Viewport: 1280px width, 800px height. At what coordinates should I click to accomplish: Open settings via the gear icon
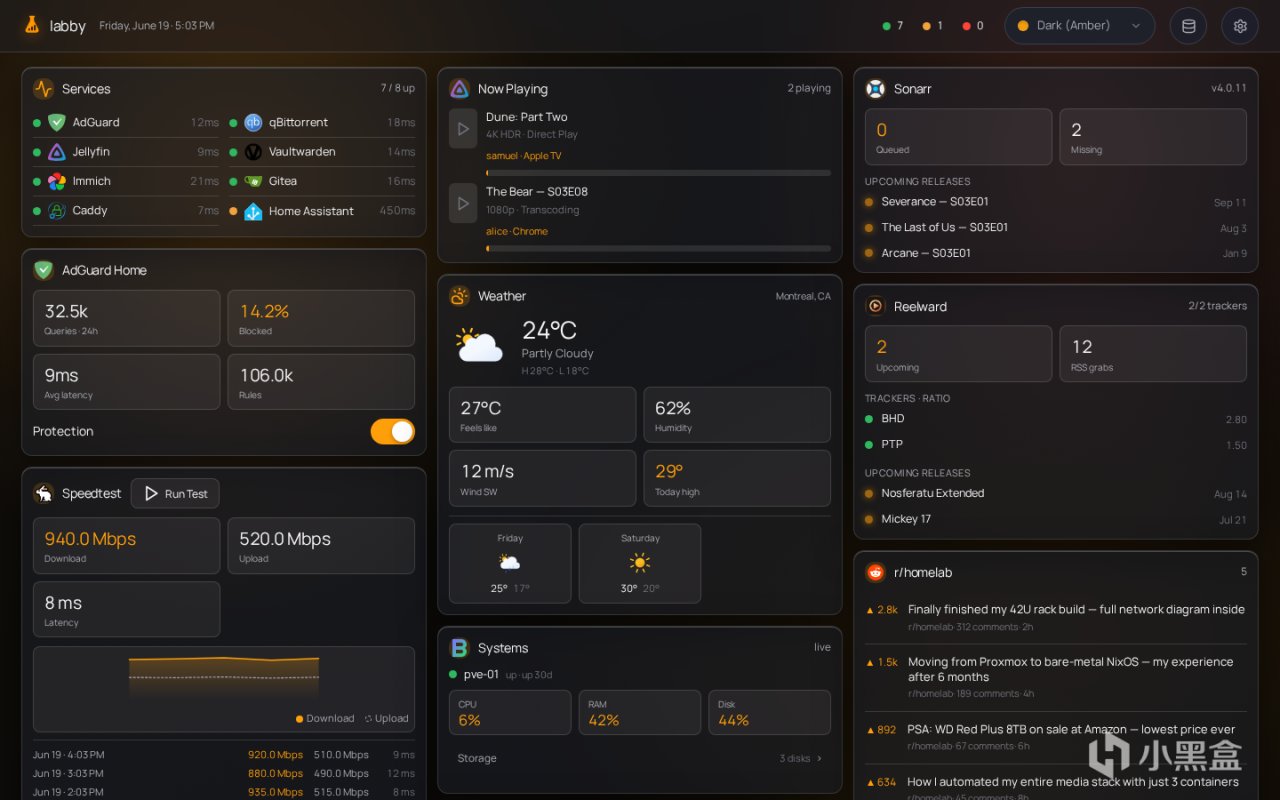click(1240, 26)
